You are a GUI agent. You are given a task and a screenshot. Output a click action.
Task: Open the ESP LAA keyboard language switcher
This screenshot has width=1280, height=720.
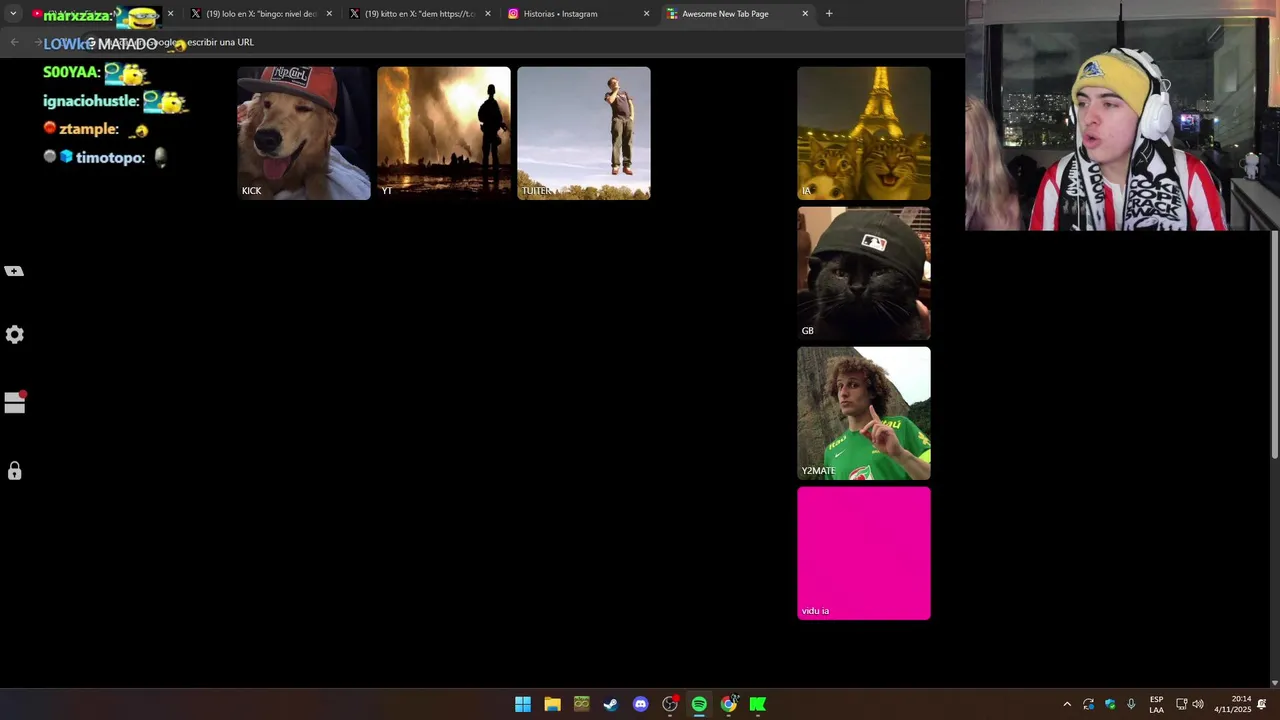tap(1156, 704)
